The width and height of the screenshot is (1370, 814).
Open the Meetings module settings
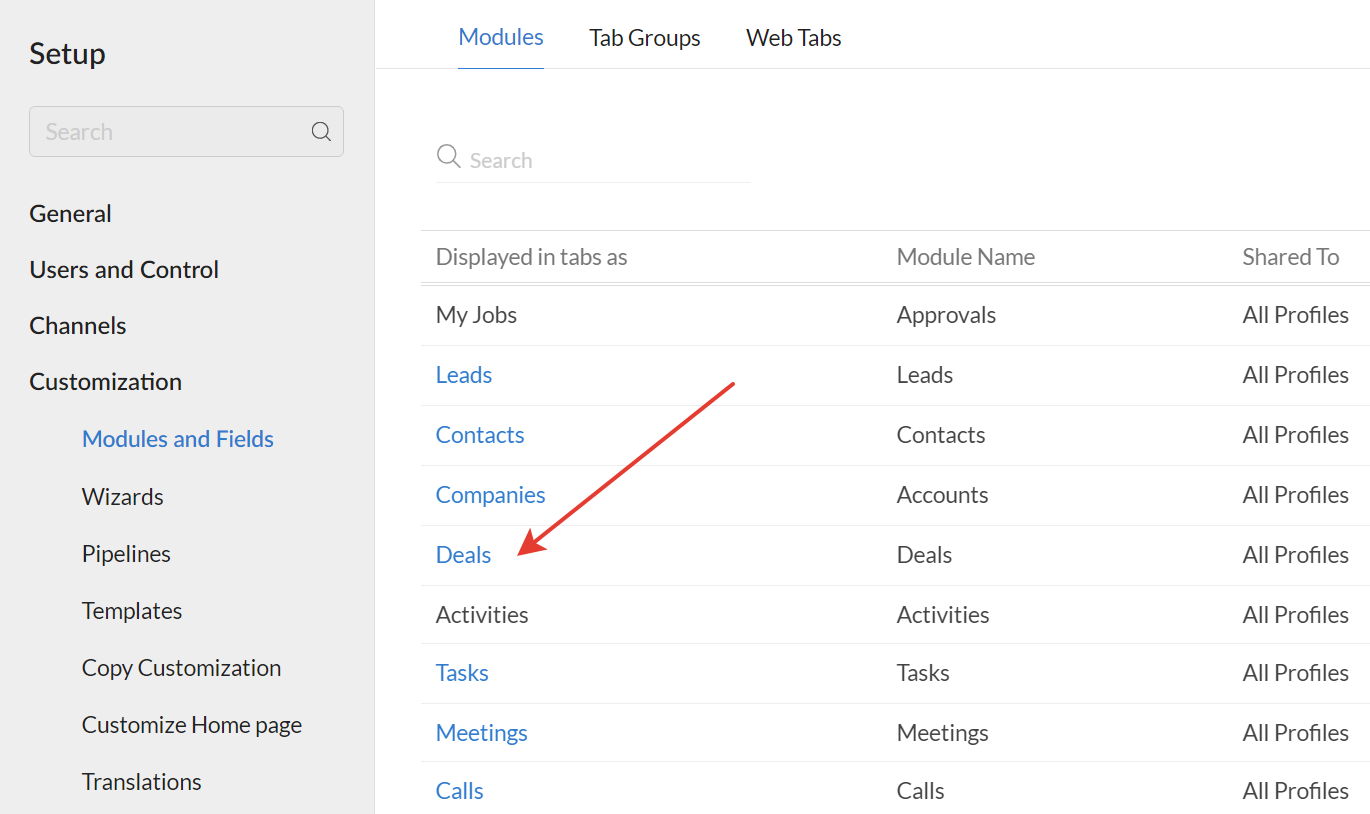(x=481, y=732)
